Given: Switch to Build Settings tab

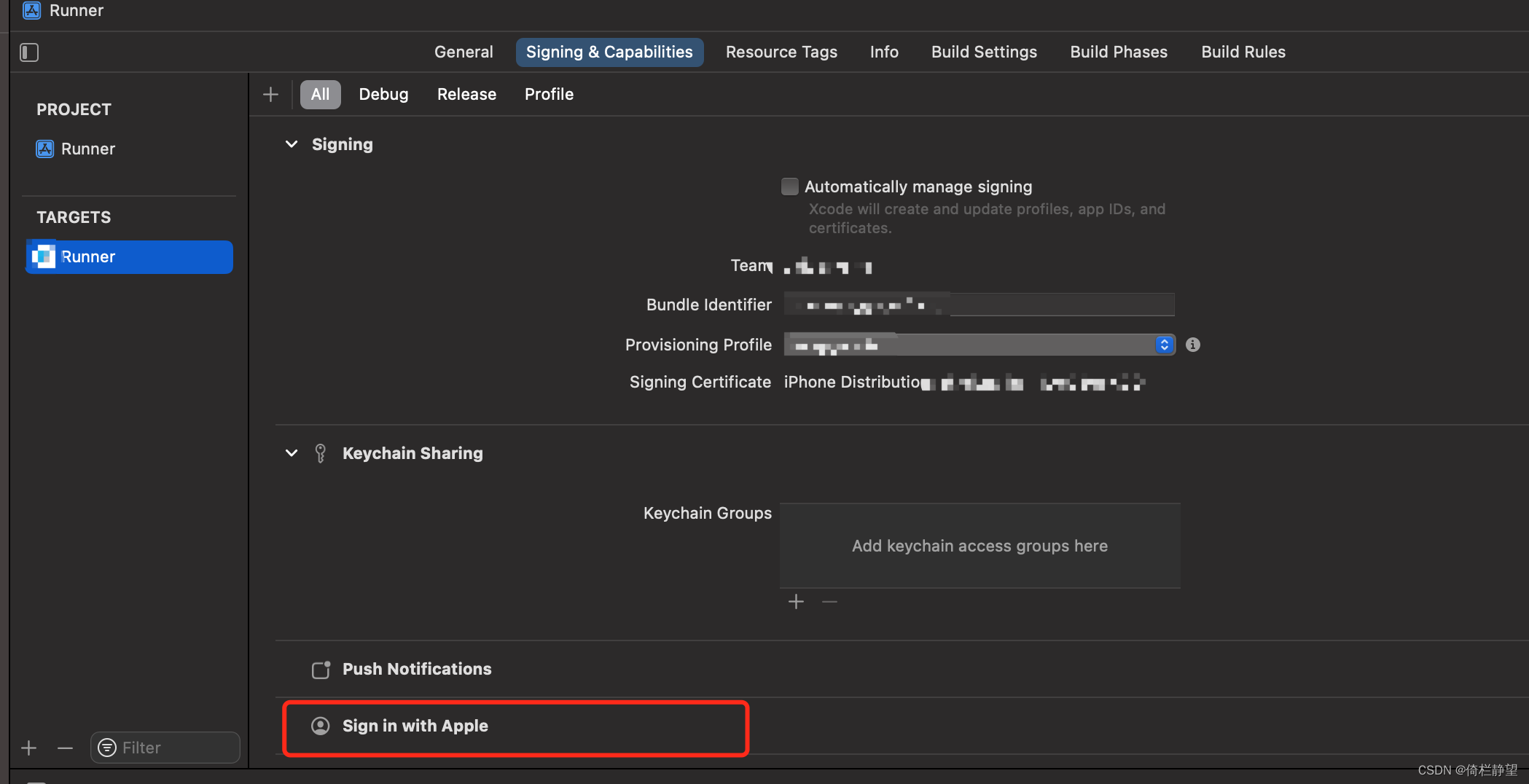Looking at the screenshot, I should point(984,52).
